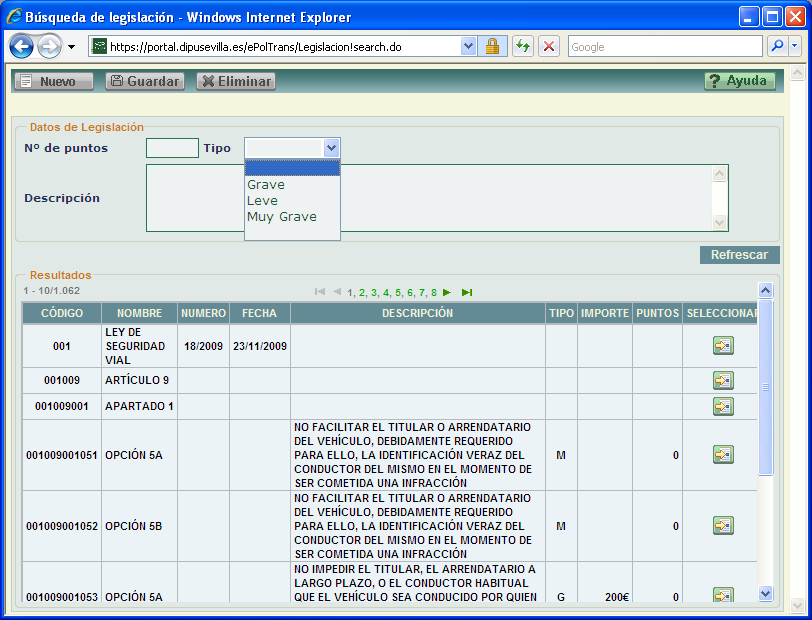The height and width of the screenshot is (620, 812).
Task: Click browser stop loading icon
Action: (548, 47)
